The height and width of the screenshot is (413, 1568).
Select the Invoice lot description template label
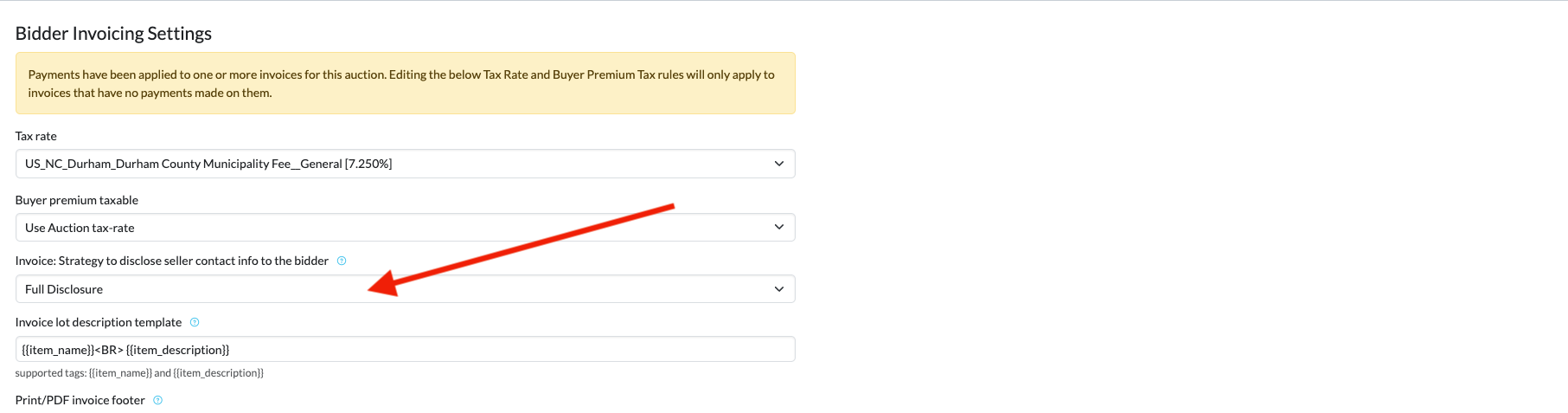pos(99,322)
